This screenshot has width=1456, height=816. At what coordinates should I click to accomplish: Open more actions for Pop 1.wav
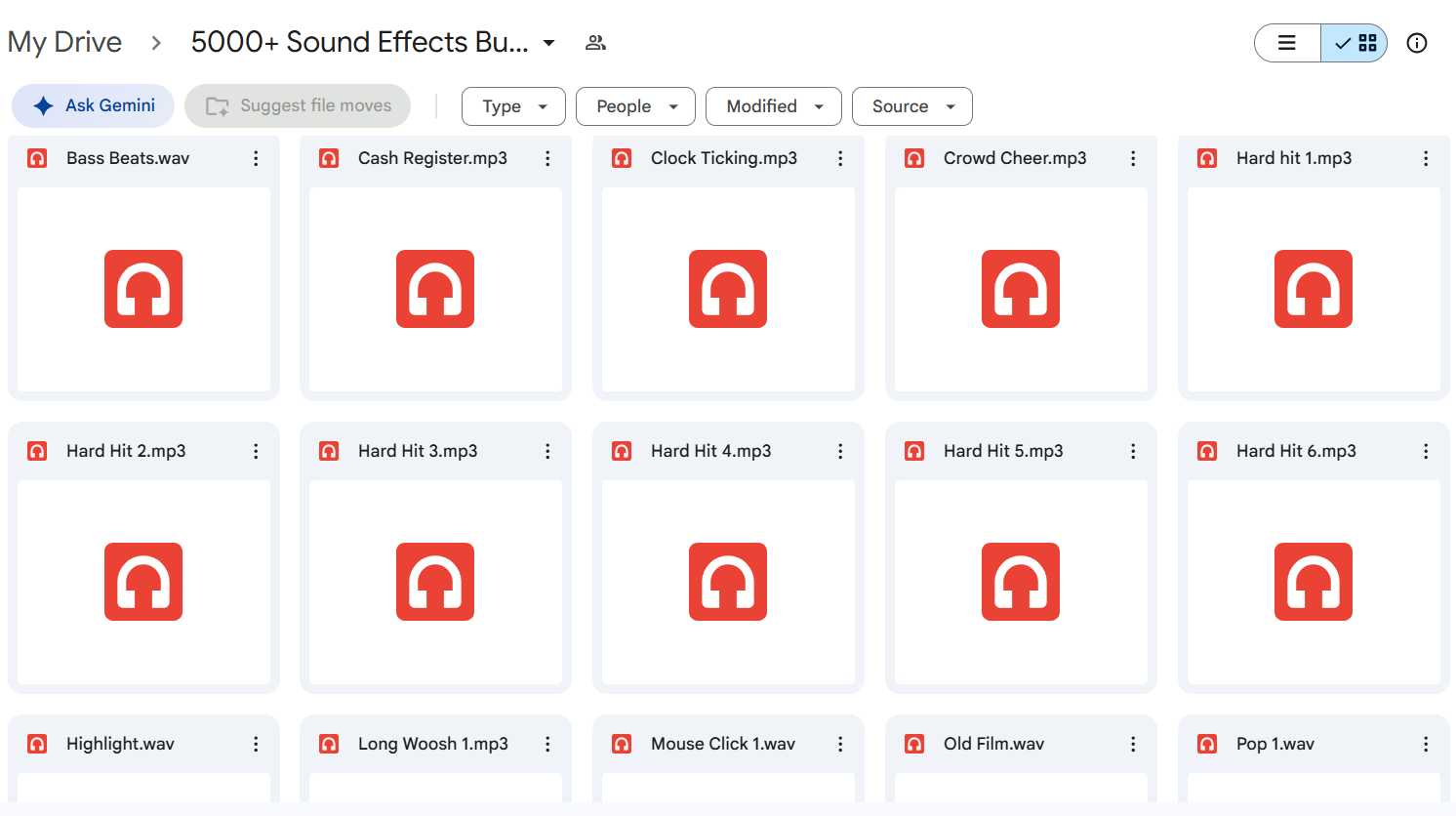click(1426, 744)
